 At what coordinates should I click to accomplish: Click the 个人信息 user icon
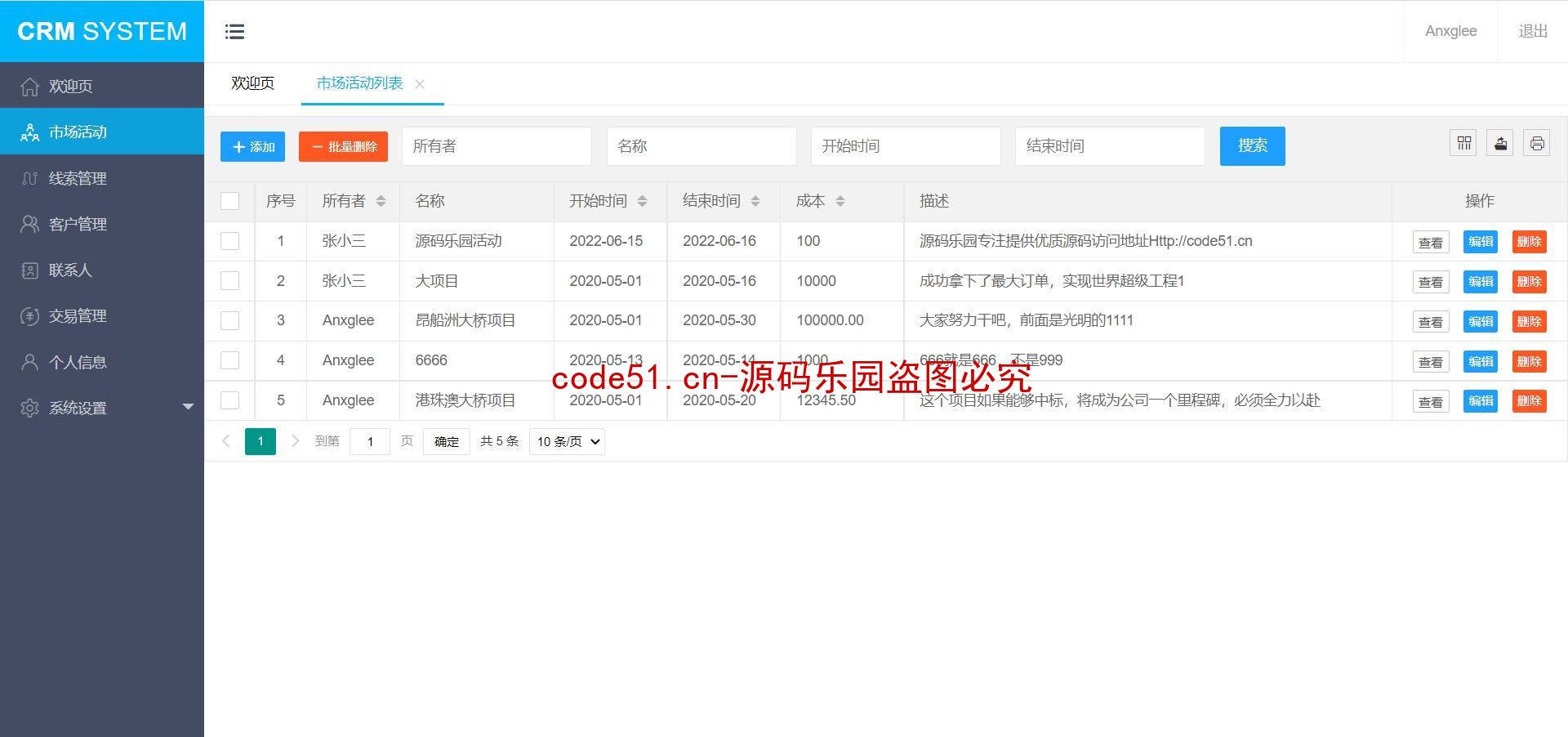pos(29,362)
